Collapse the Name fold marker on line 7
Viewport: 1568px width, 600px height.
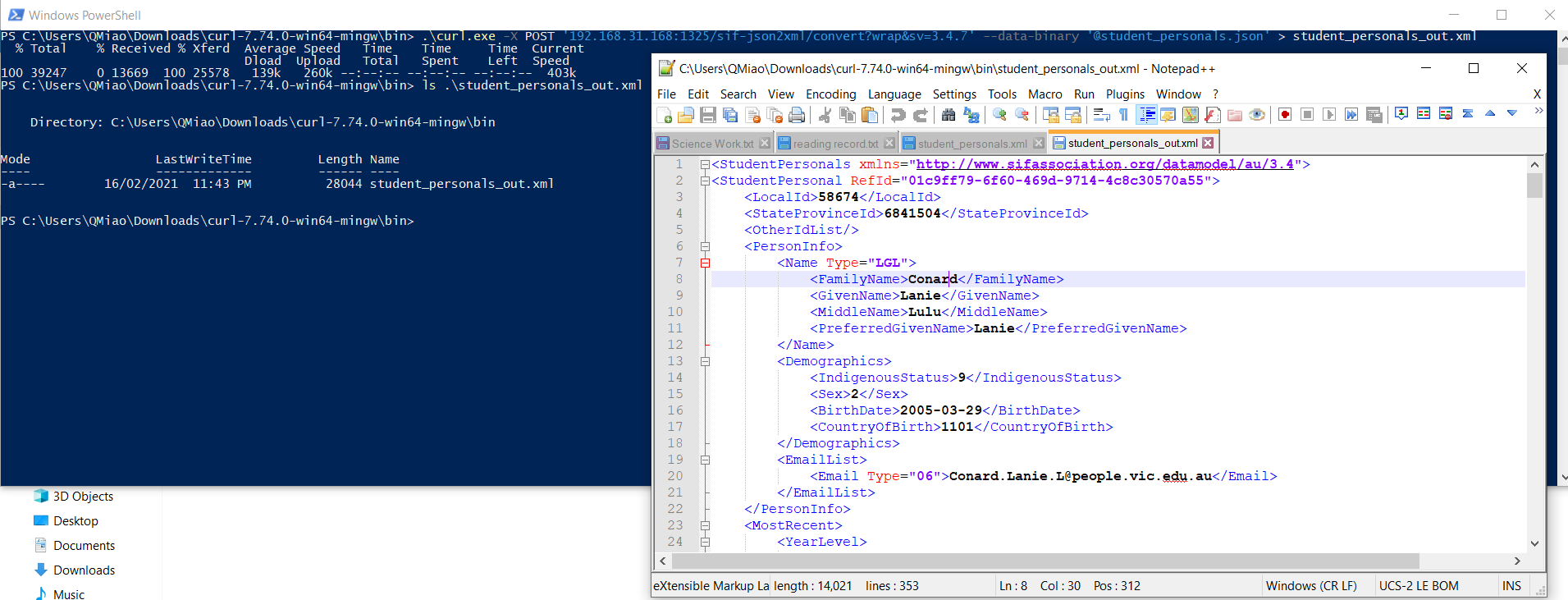coord(705,263)
